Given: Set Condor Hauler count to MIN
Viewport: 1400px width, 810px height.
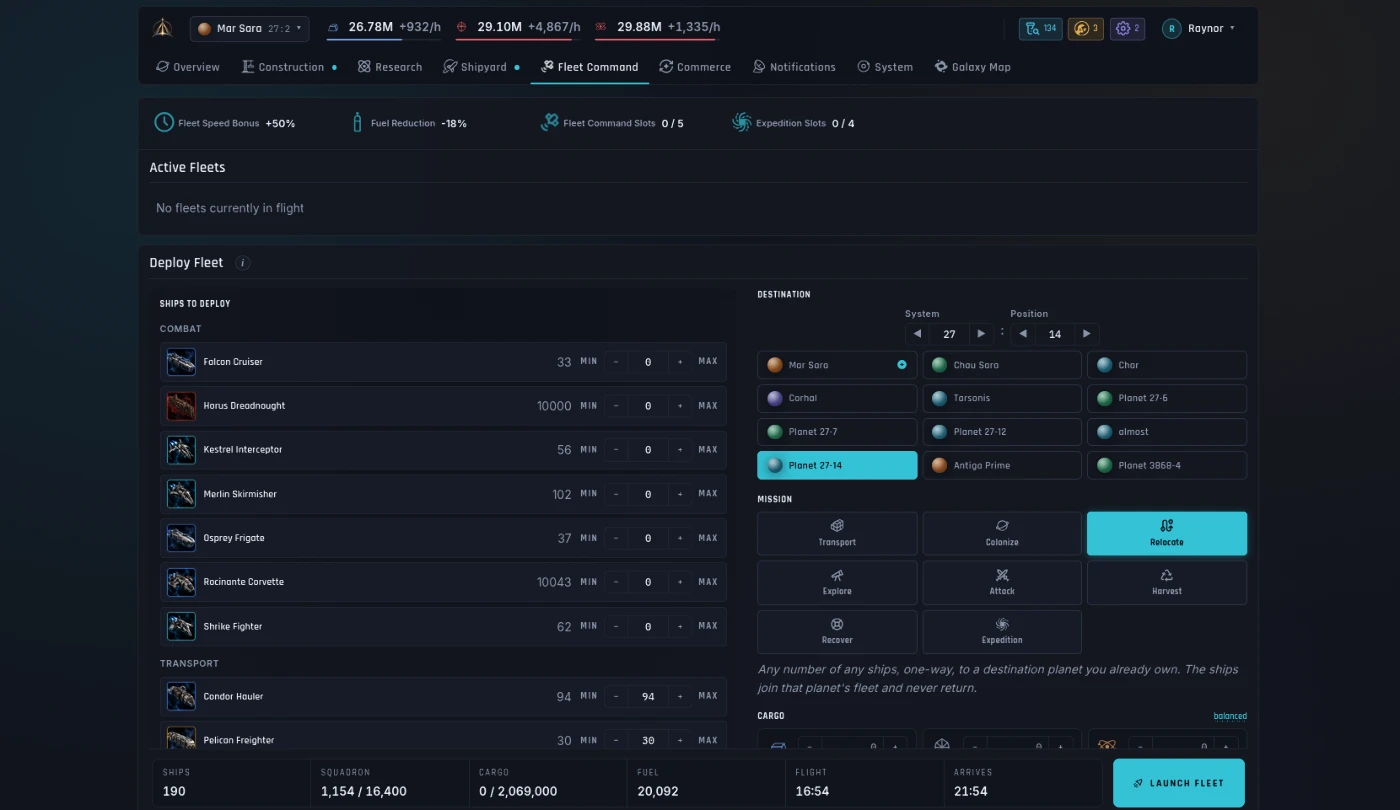Looking at the screenshot, I should (x=589, y=696).
